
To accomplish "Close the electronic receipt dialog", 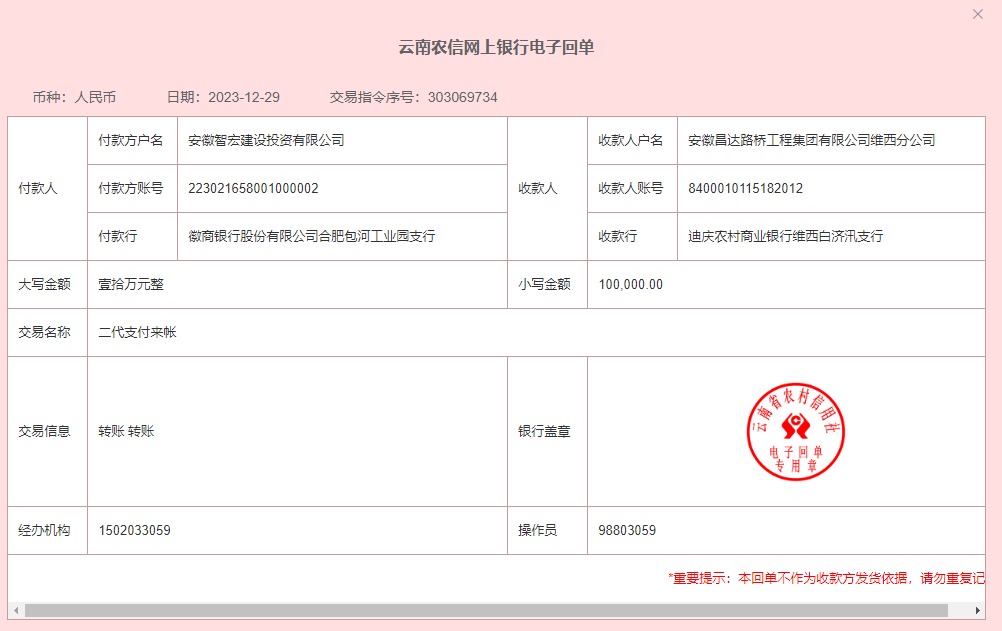I will click(x=978, y=14).
